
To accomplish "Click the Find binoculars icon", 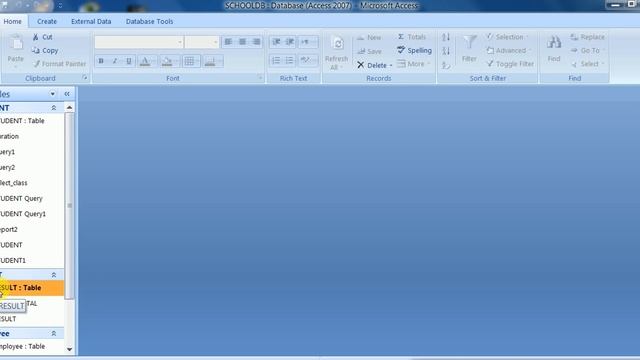I will [554, 43].
